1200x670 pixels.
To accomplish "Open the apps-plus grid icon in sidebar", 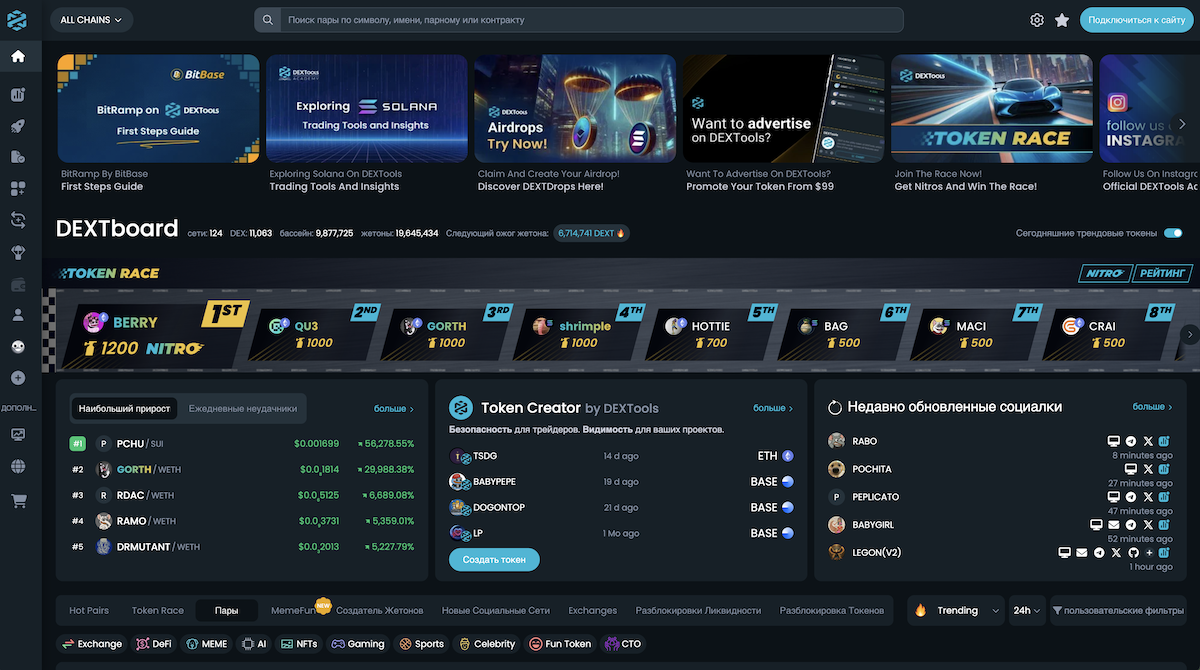I will [18, 189].
